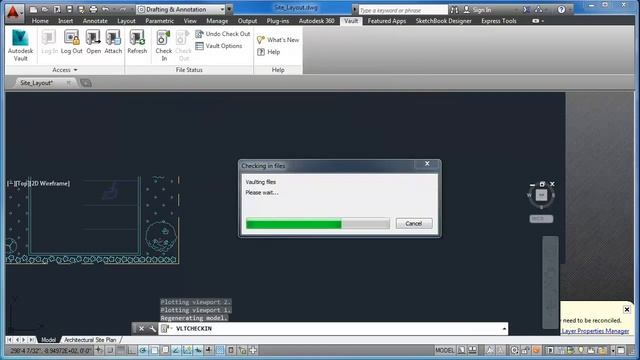Switch to the Annotate ribbon tab

pos(95,21)
